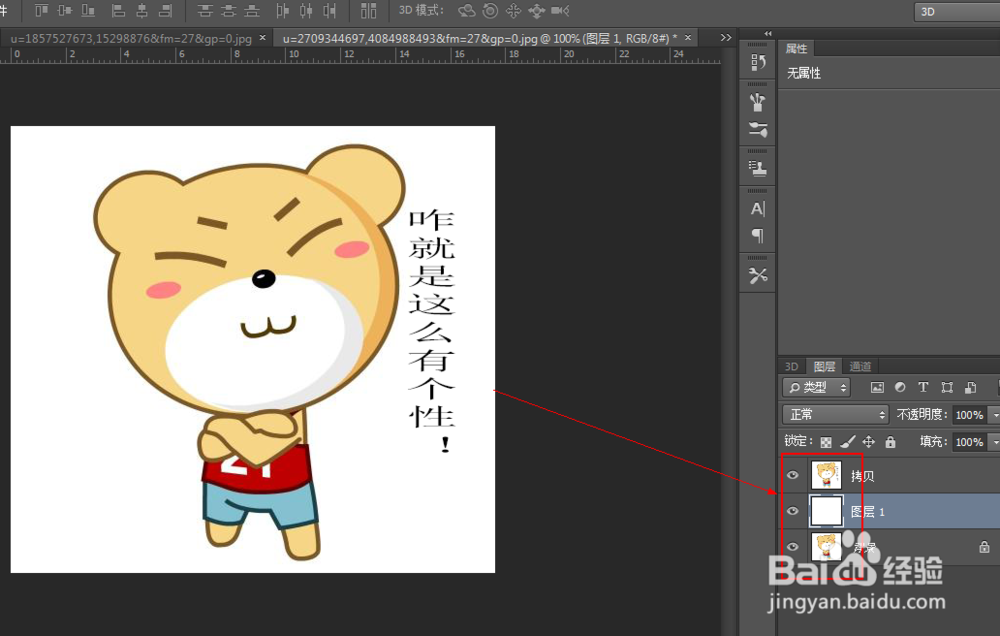Open the History panel icon

(758, 62)
